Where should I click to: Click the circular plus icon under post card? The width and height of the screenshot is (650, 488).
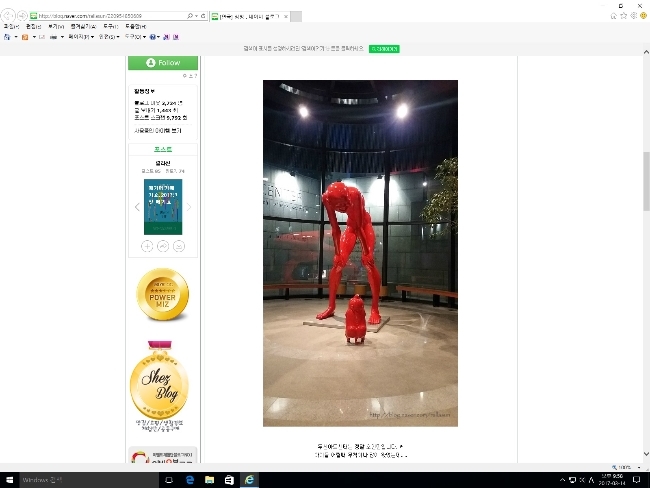pos(147,246)
